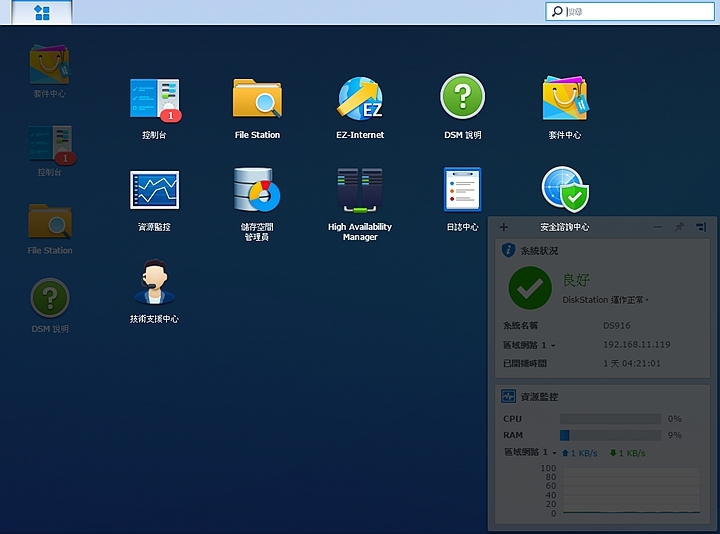The image size is (720, 534).
Task: Open 套件中心 (Package Center) in app grid
Action: point(564,99)
